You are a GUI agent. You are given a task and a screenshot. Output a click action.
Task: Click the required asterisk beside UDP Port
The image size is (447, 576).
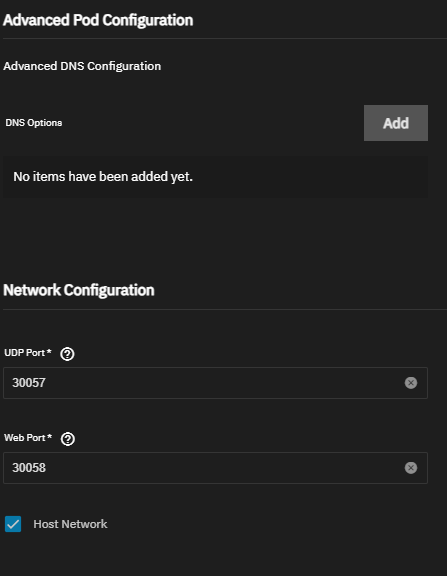[x=49, y=352]
